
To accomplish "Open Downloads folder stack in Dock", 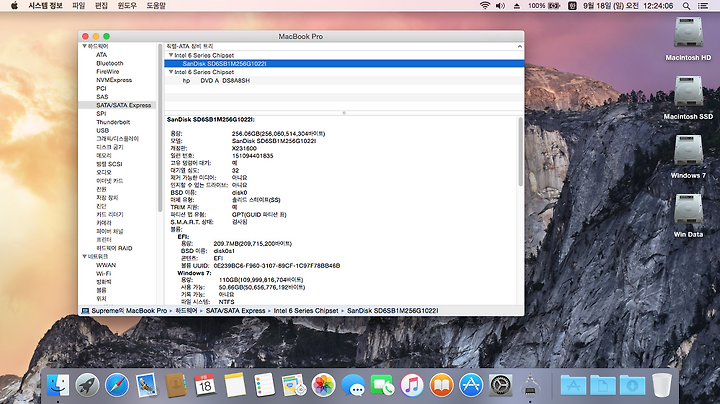I will (x=632, y=385).
